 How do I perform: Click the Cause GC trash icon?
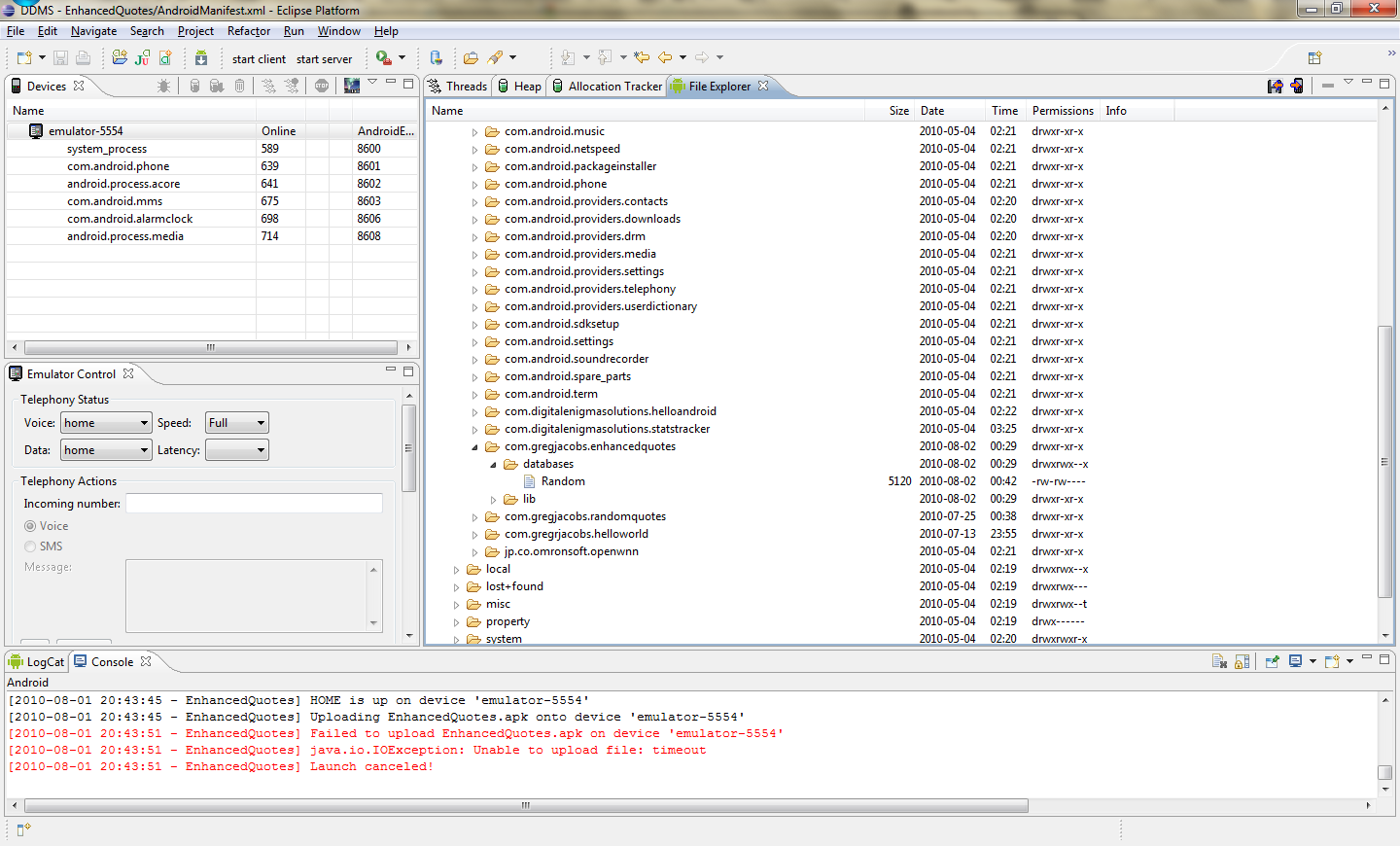click(240, 87)
